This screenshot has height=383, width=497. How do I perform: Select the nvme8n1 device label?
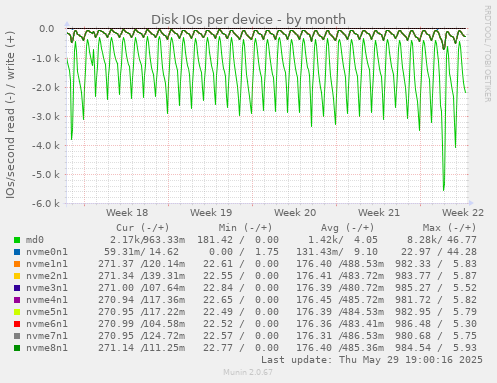click(47, 348)
